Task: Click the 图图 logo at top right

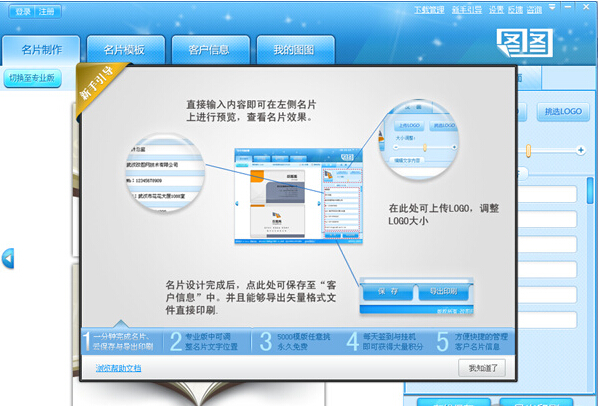Action: 525,43
